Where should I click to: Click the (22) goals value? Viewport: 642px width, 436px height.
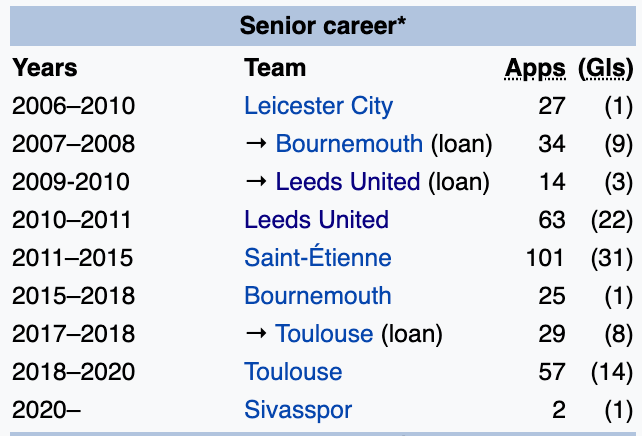[x=610, y=220]
